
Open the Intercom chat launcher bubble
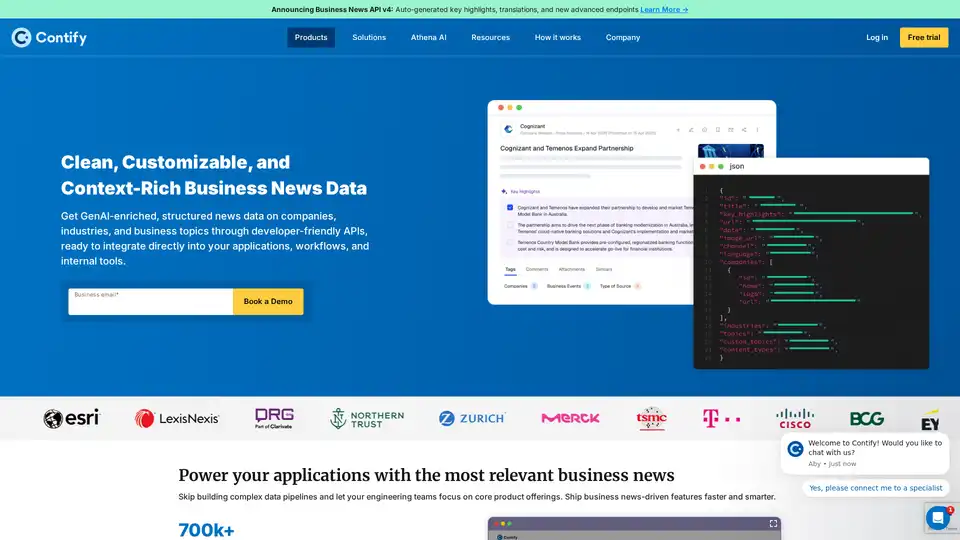(x=937, y=517)
